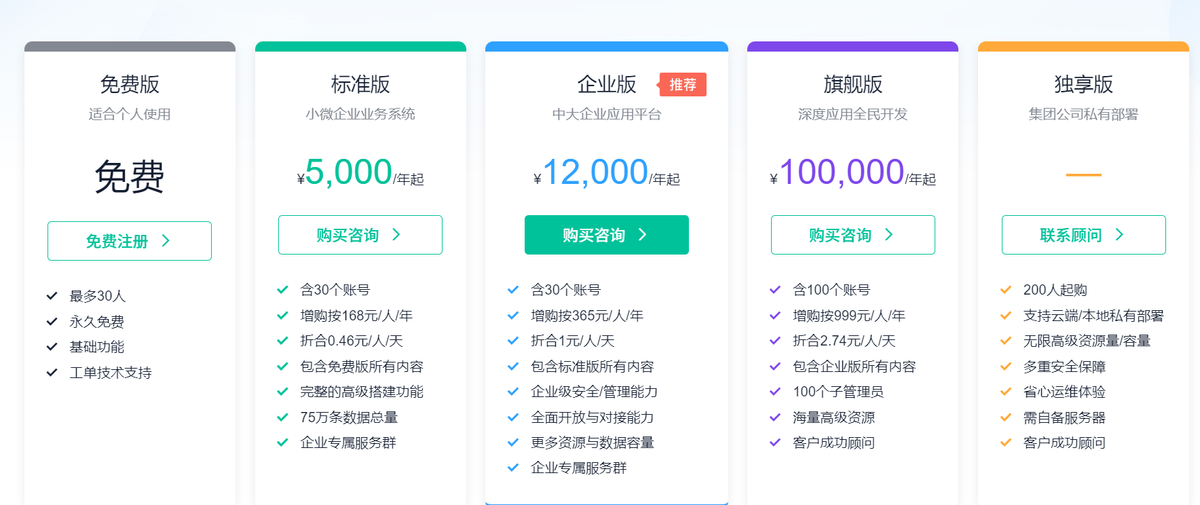
Task: Click 联系顾问 button under 独享版
Action: tap(1083, 235)
